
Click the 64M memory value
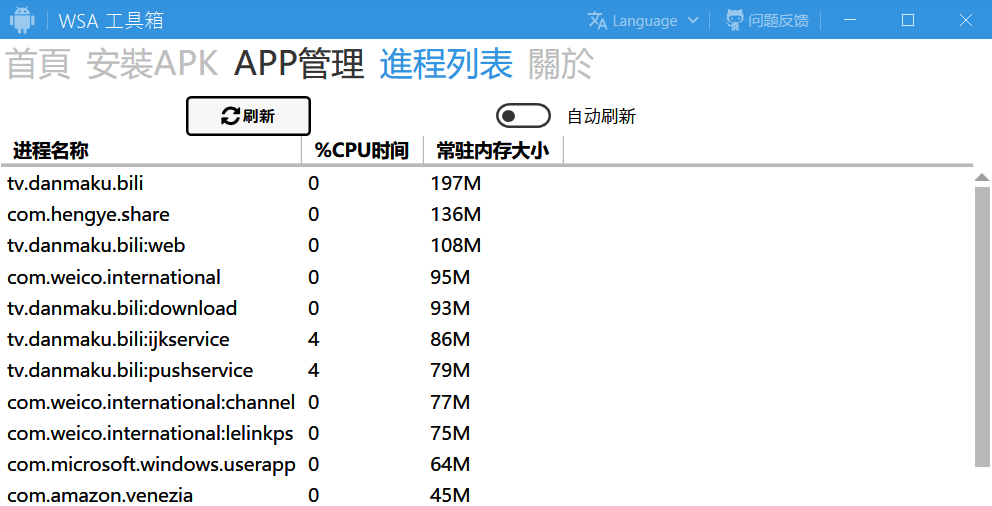[450, 464]
